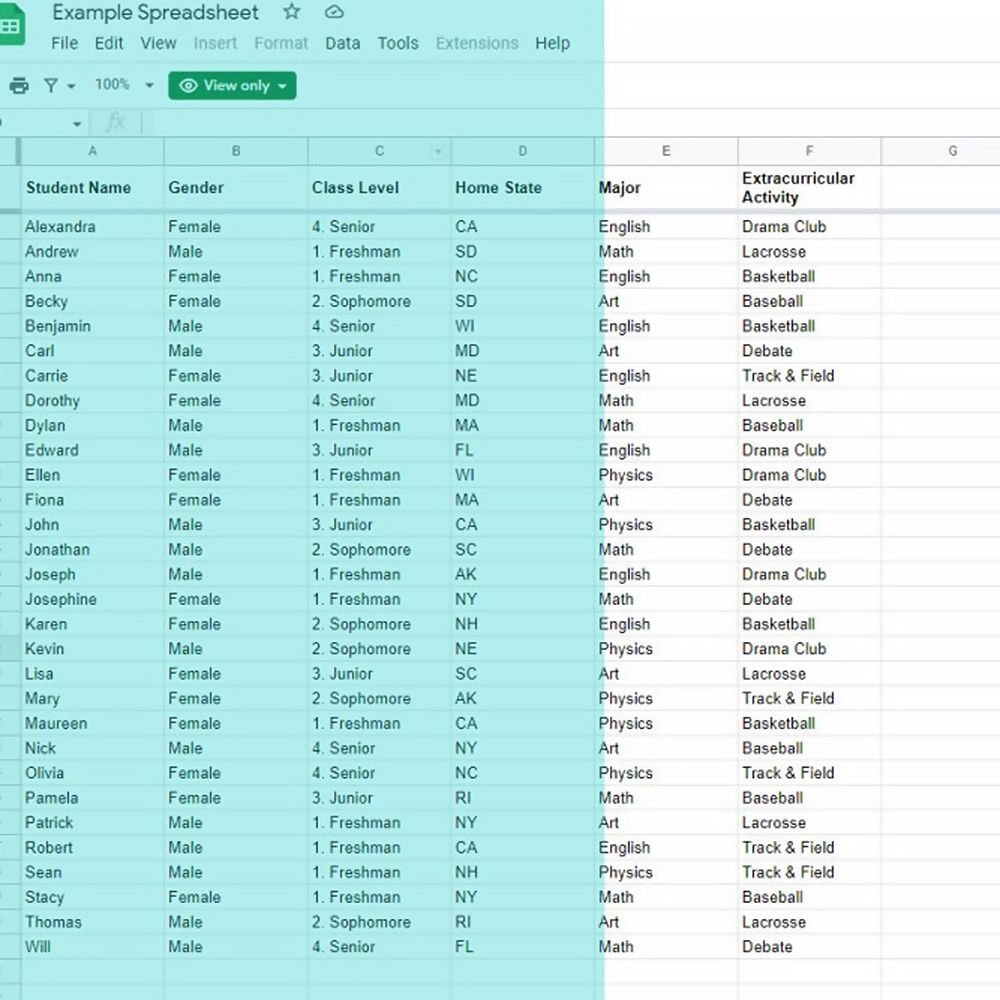Viewport: 1000px width, 1000px height.
Task: Open the Help menu
Action: click(x=552, y=43)
